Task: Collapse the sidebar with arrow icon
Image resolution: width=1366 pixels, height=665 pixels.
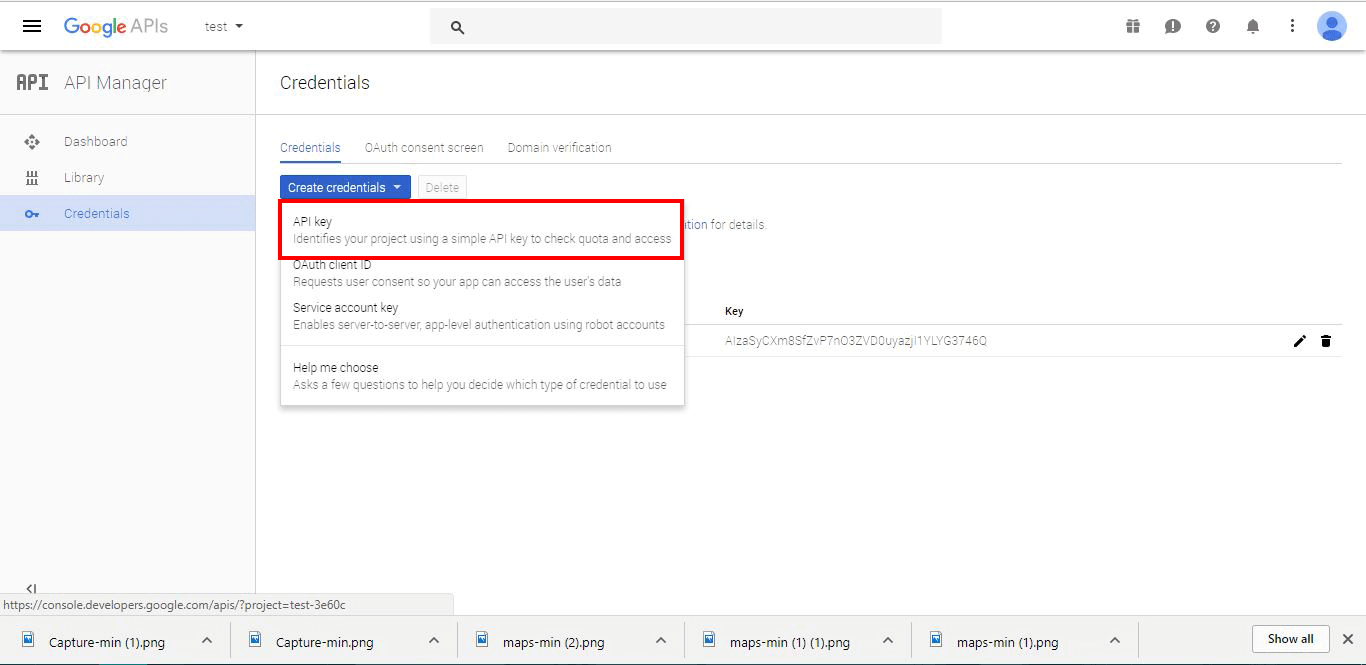Action: pos(31,589)
